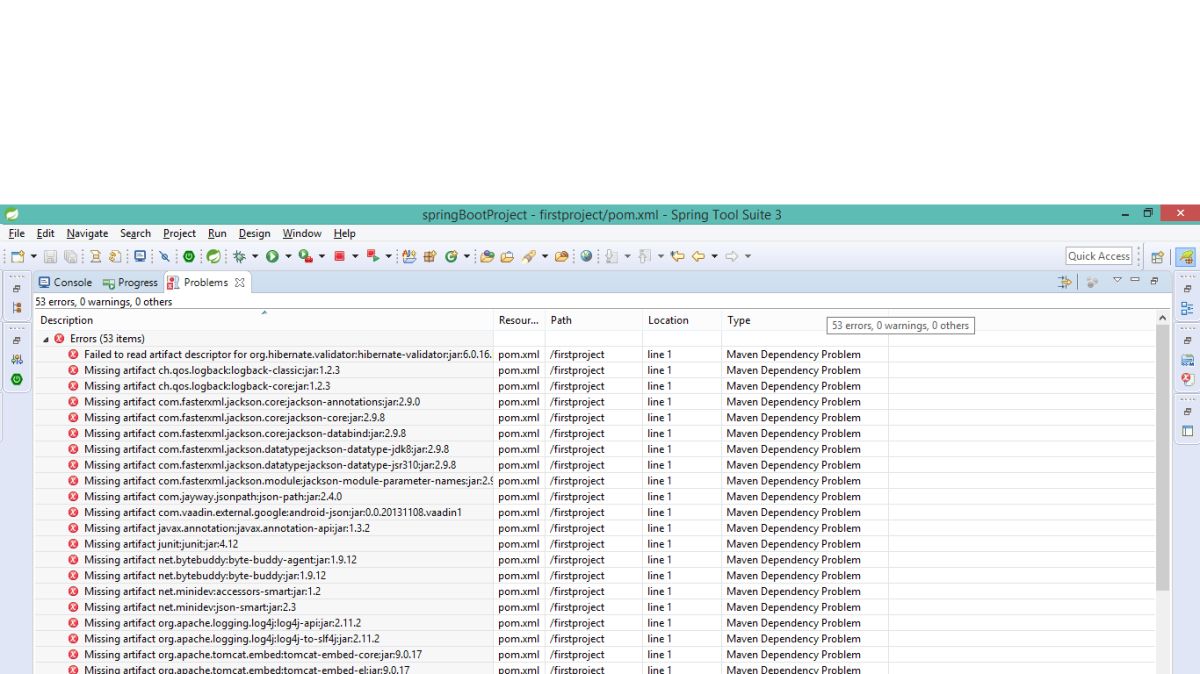Sort by the Type column header
The height and width of the screenshot is (674, 1200).
805,320
